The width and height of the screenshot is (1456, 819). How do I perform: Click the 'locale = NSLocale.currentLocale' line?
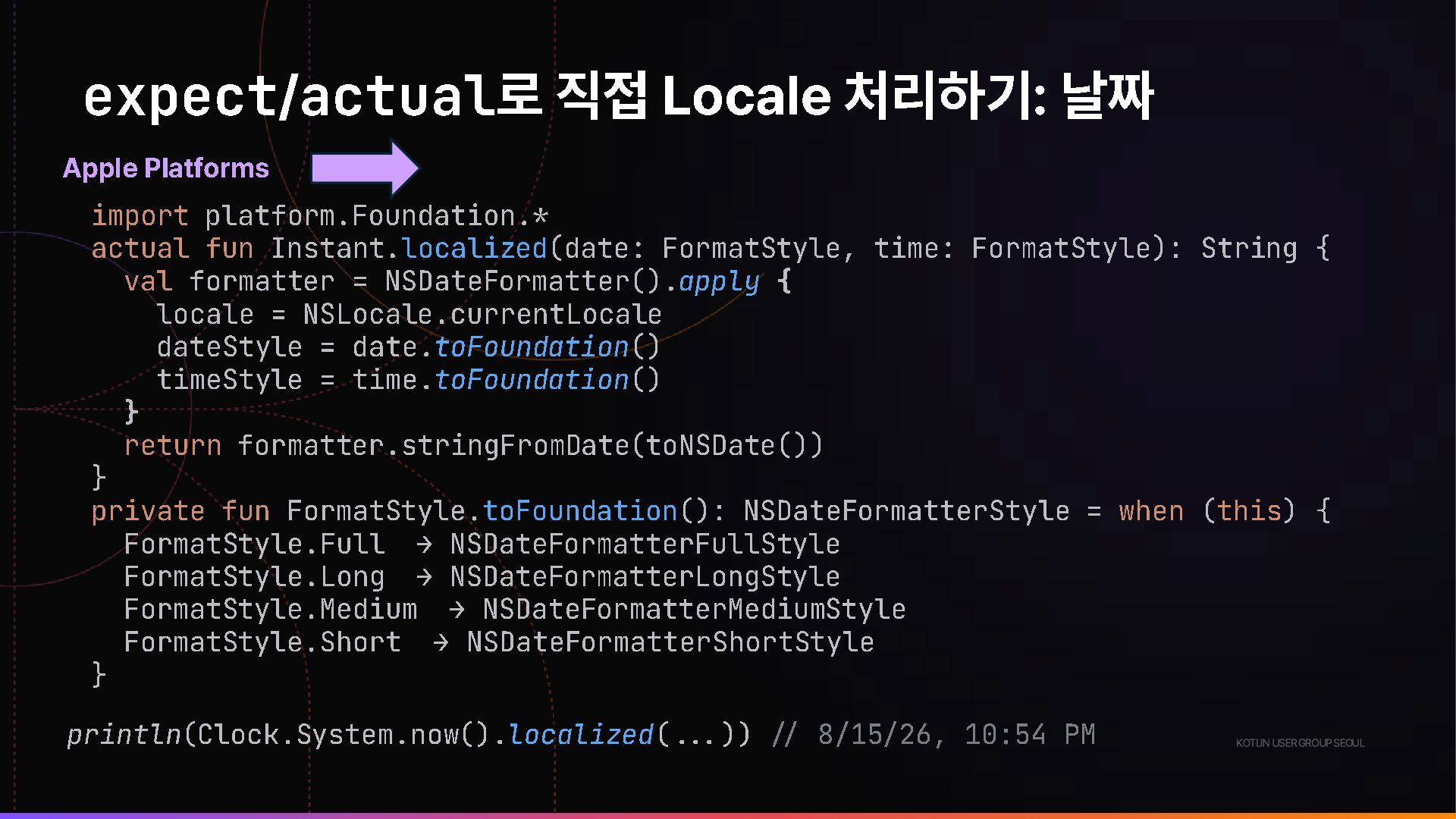[409, 314]
